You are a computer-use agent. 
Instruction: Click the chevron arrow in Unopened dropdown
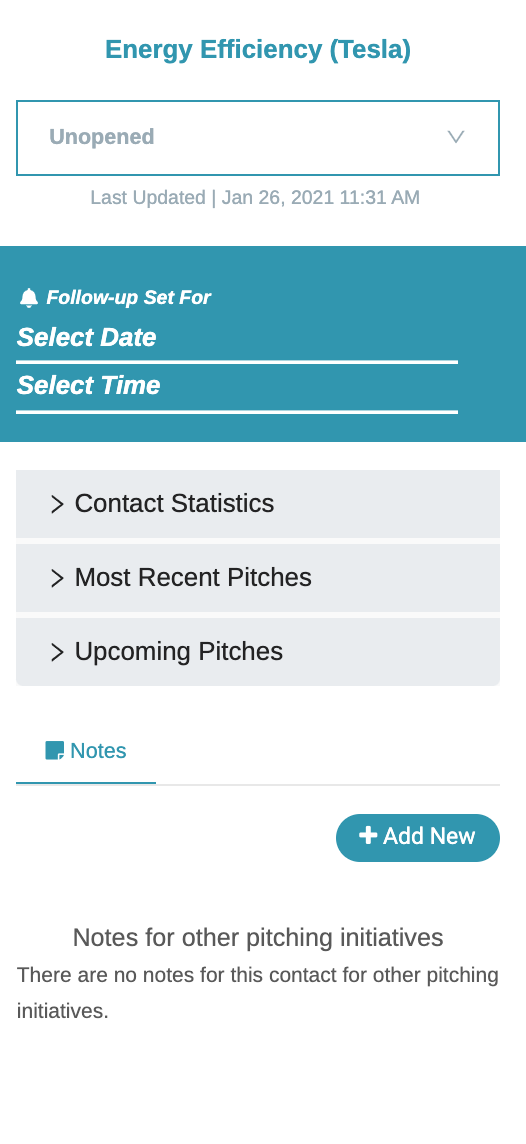pyautogui.click(x=456, y=137)
